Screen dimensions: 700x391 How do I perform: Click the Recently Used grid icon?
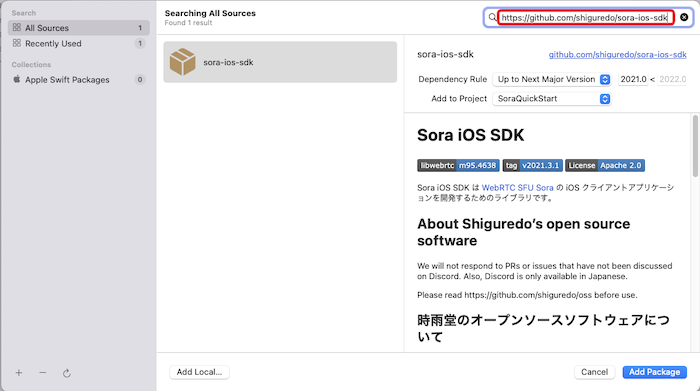(x=17, y=43)
